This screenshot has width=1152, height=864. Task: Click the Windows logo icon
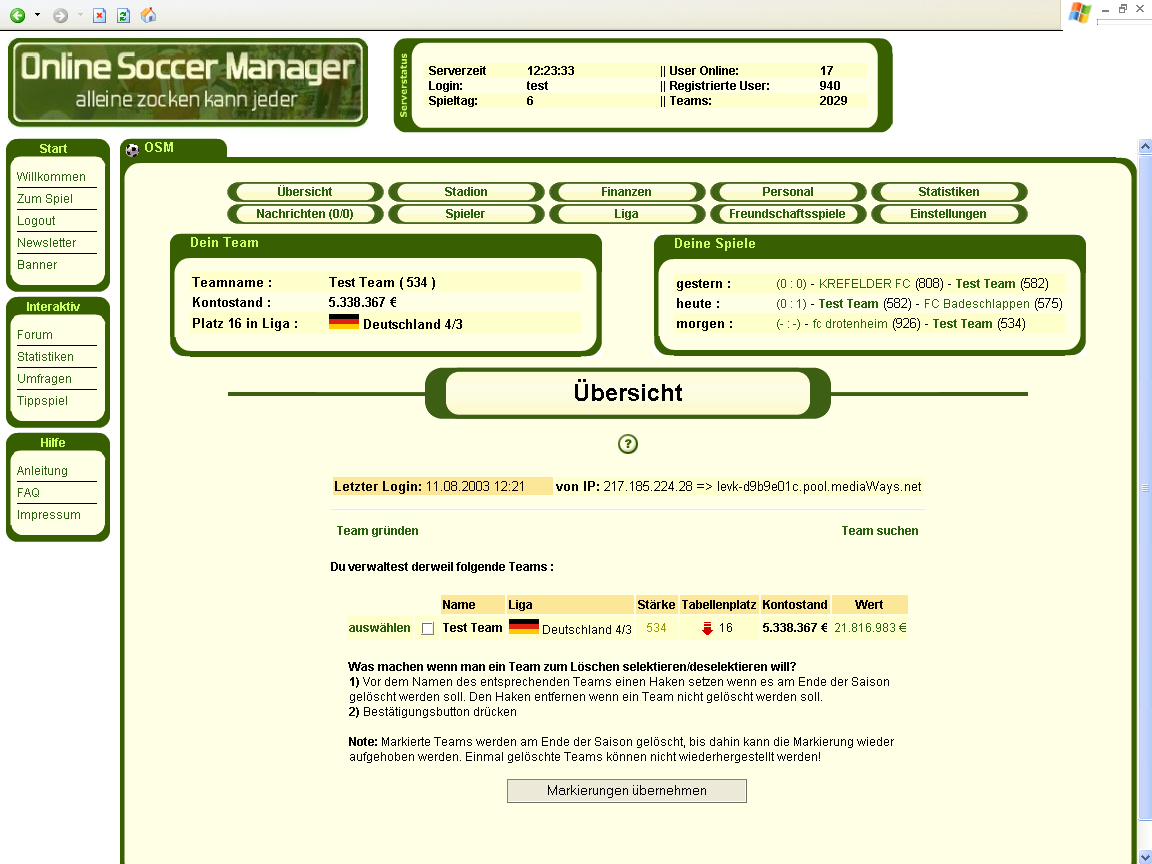pos(1079,13)
